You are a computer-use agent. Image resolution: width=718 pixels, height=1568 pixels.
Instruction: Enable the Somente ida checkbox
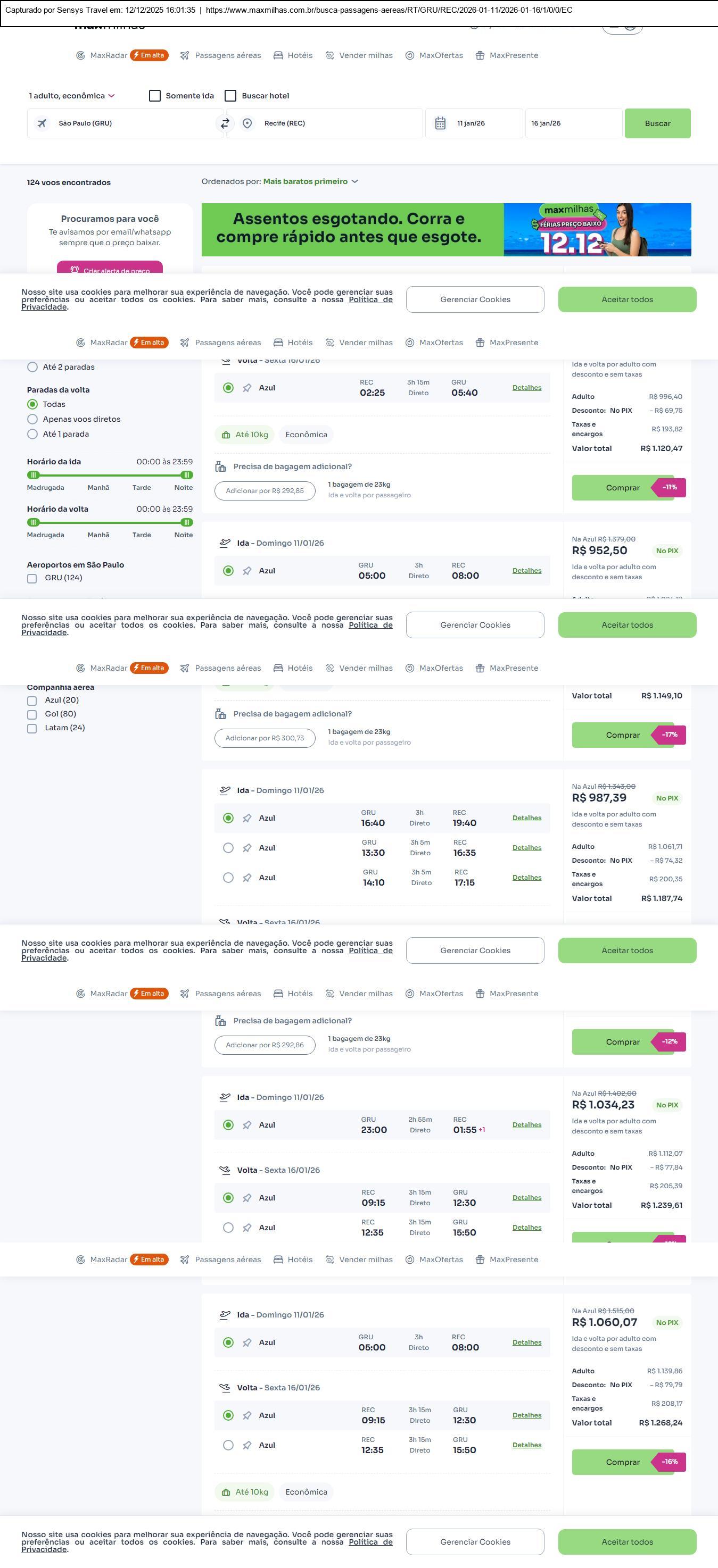pos(155,96)
